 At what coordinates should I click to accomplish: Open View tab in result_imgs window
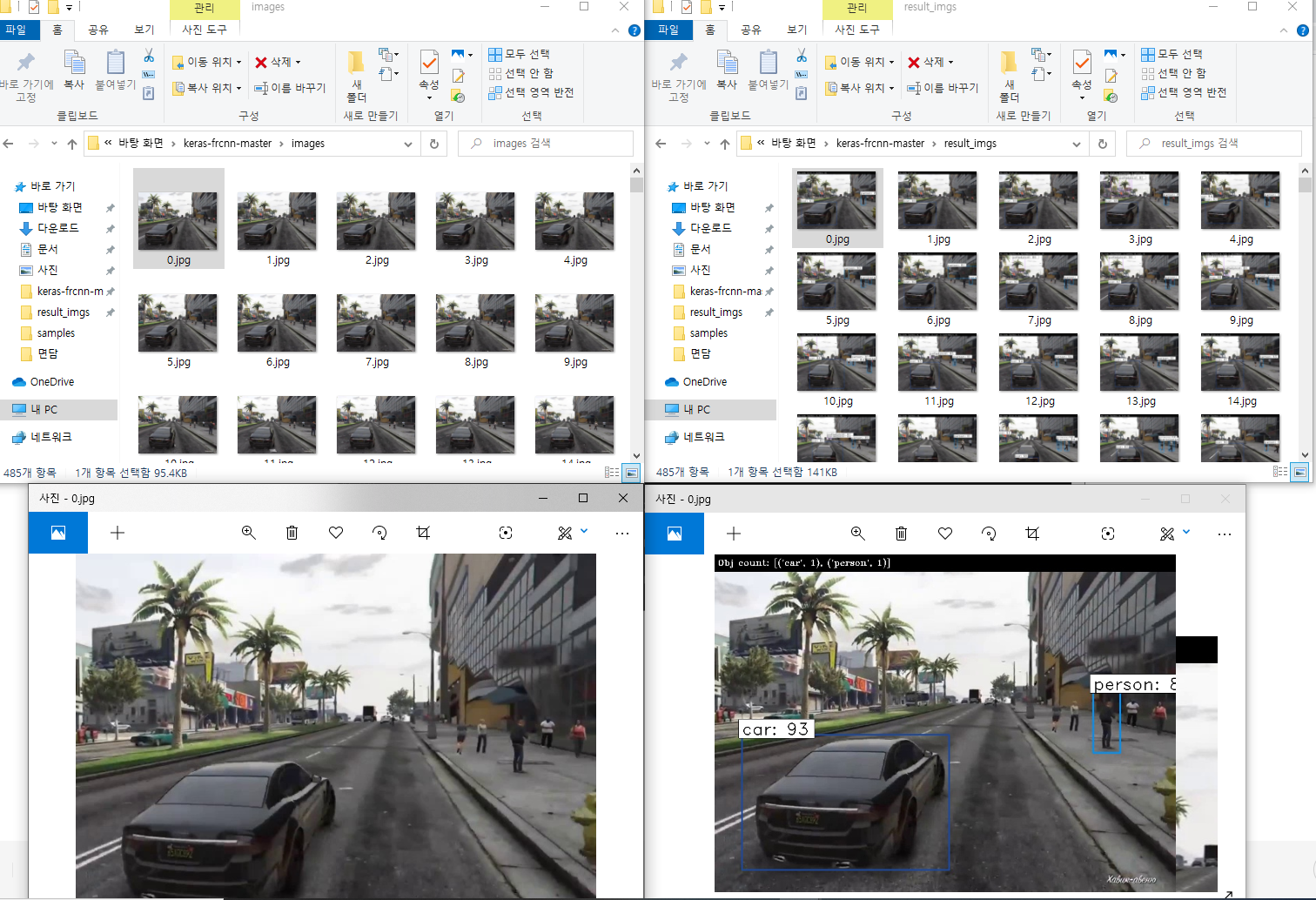[x=797, y=30]
